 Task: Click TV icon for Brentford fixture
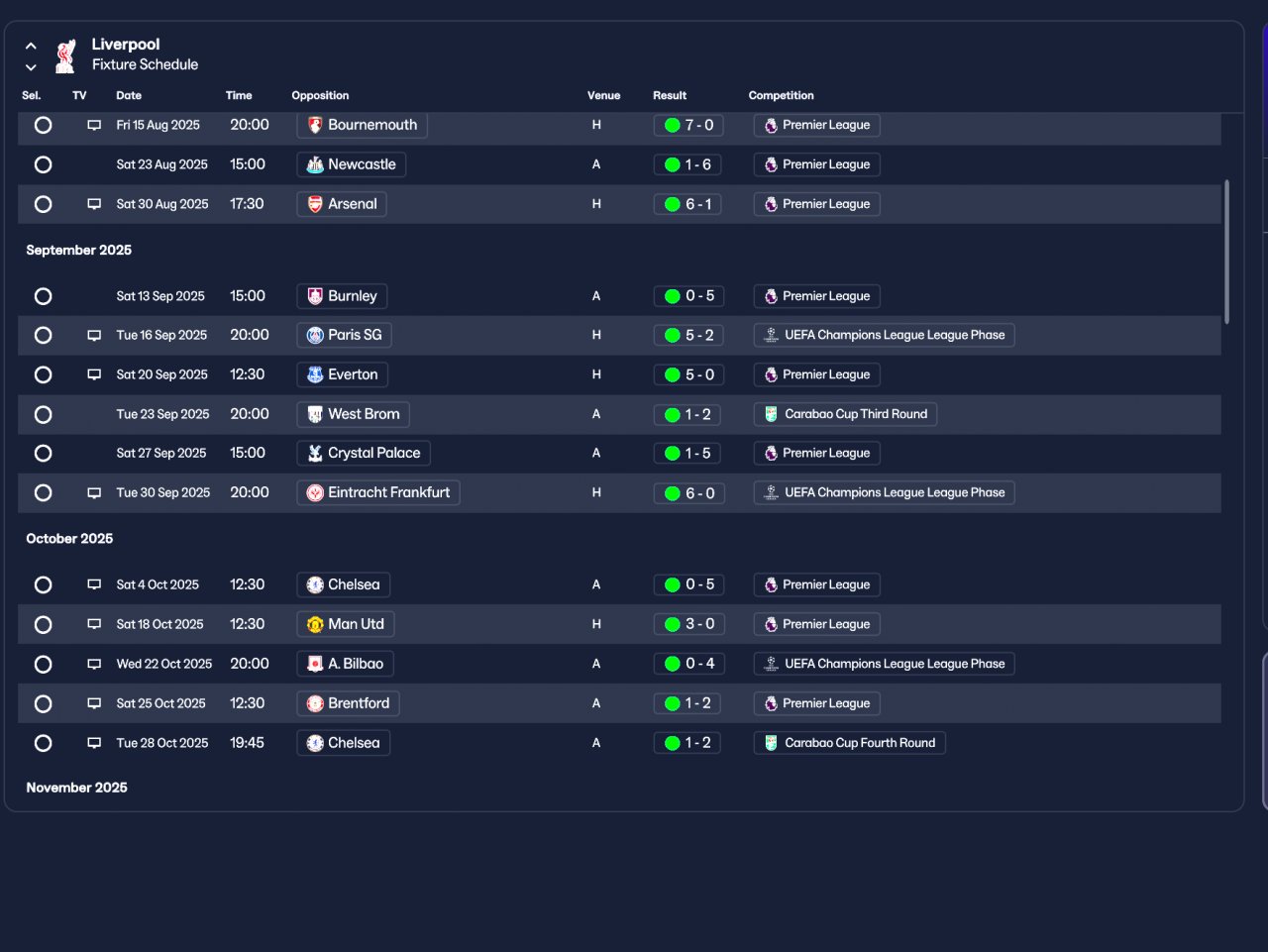94,703
